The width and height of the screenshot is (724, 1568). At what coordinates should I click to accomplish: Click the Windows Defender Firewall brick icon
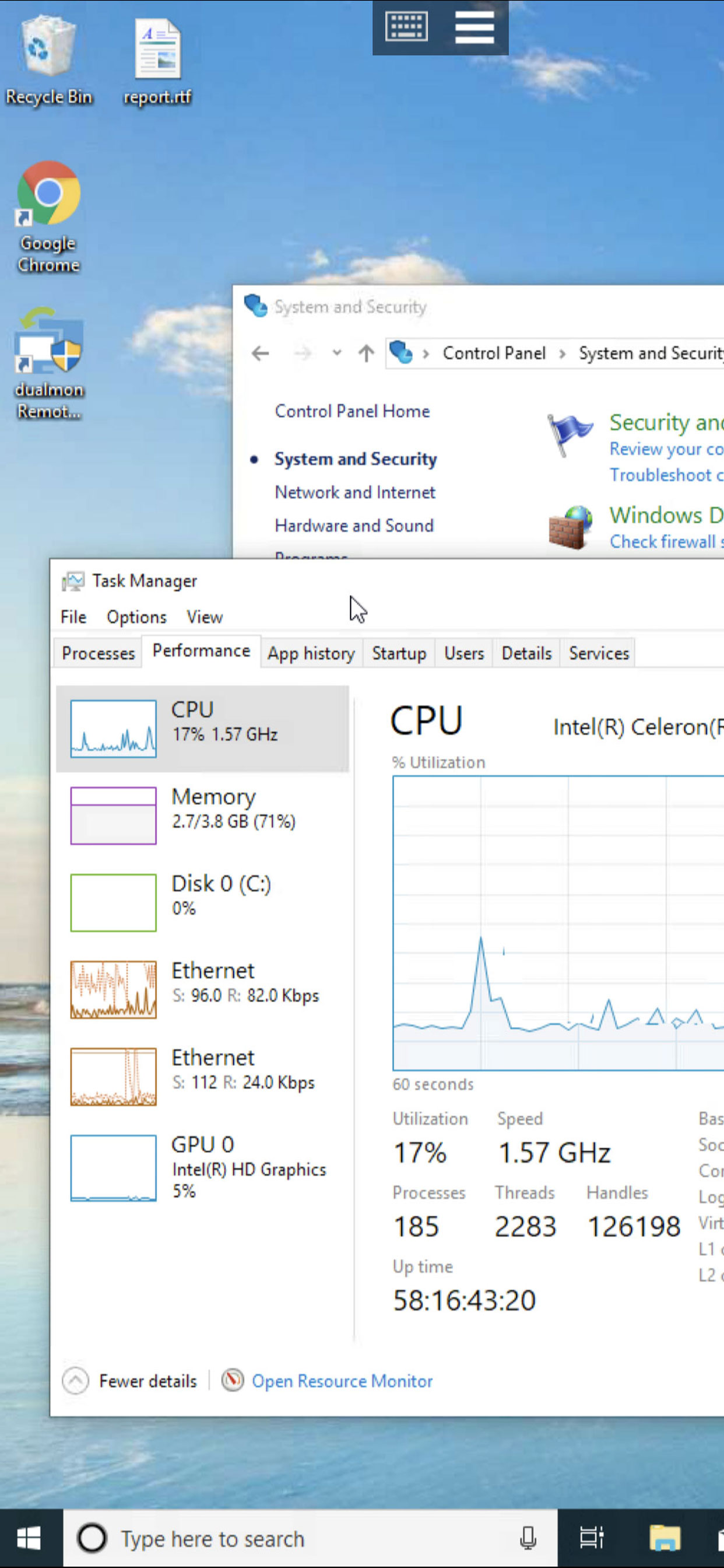(x=570, y=527)
